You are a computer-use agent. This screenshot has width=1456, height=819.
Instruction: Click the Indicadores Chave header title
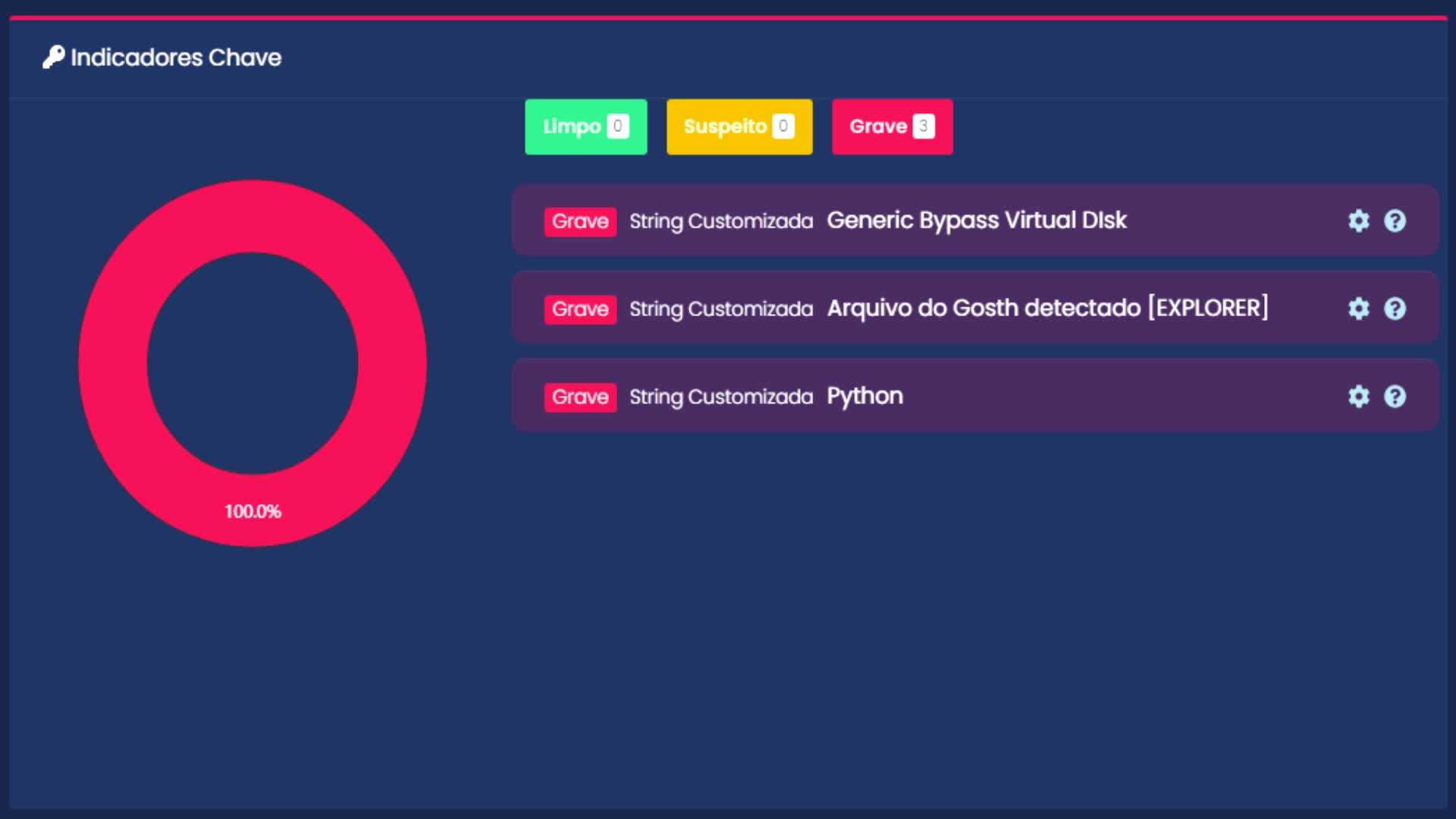(x=176, y=58)
